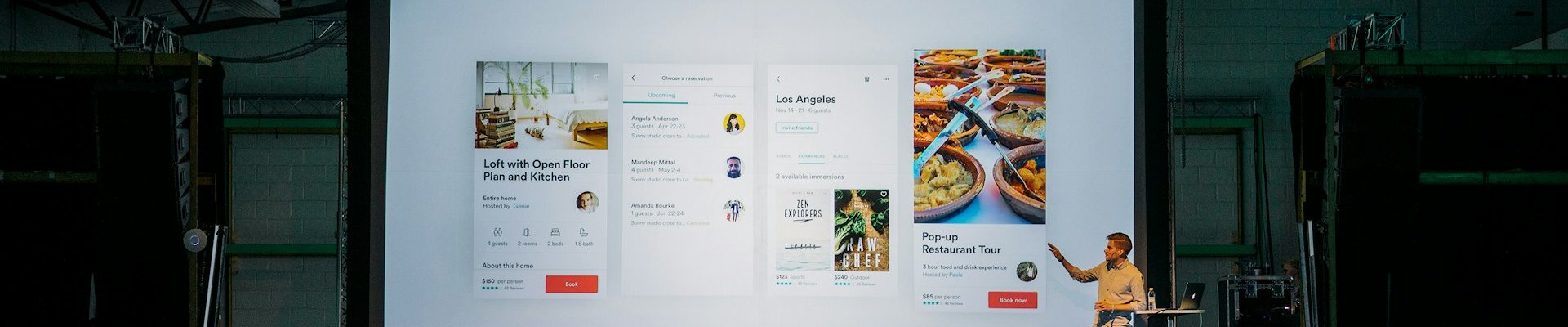Click the icon left of the three dots
Image resolution: width=1568 pixels, height=327 pixels.
click(866, 79)
